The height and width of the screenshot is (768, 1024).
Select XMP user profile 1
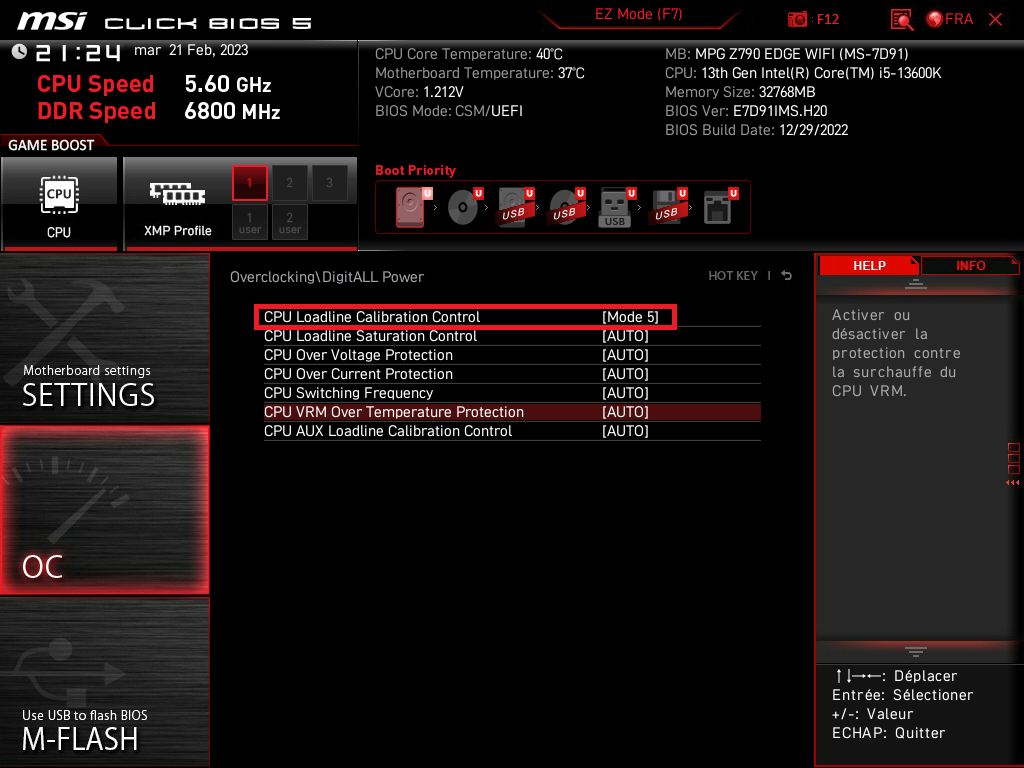click(x=249, y=222)
